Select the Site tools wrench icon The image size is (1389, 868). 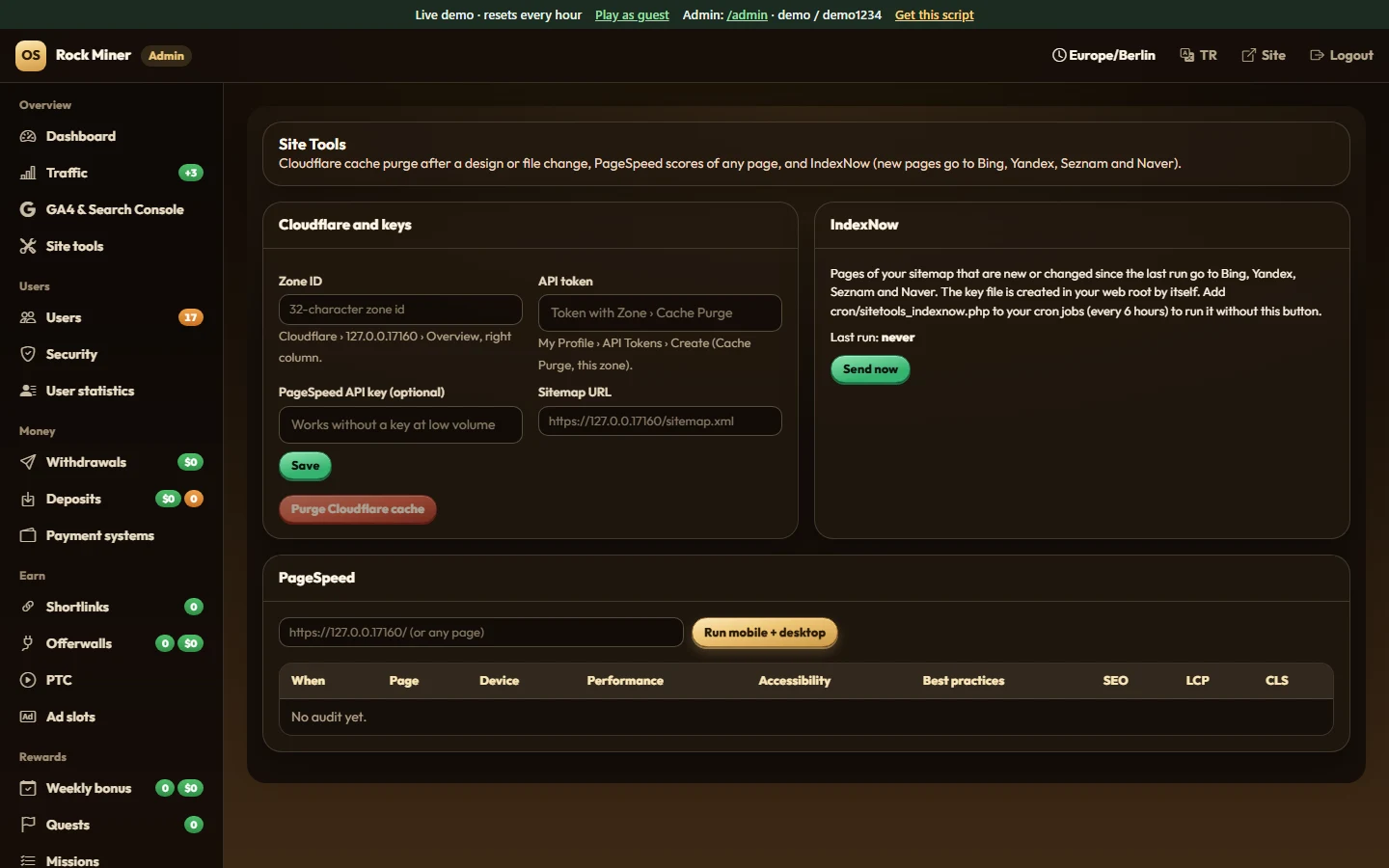pos(28,246)
